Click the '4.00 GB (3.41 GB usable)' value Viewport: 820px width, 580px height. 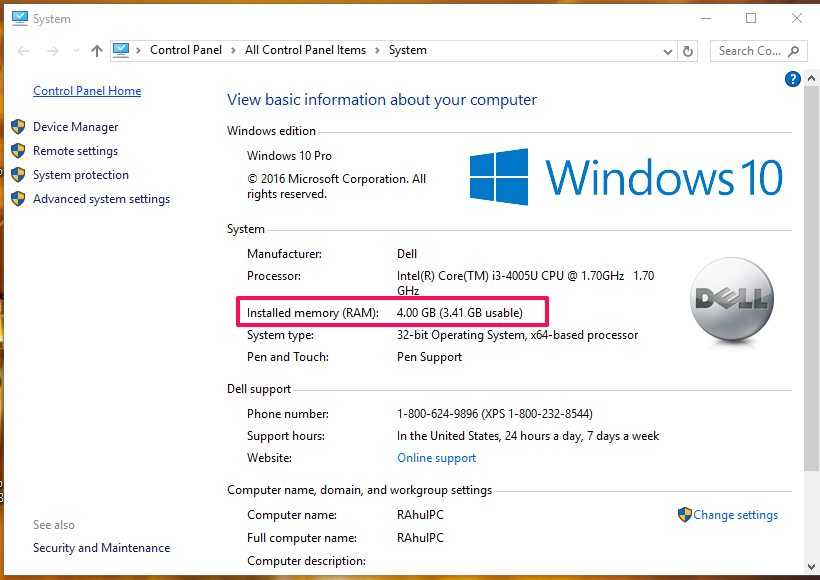[x=460, y=313]
